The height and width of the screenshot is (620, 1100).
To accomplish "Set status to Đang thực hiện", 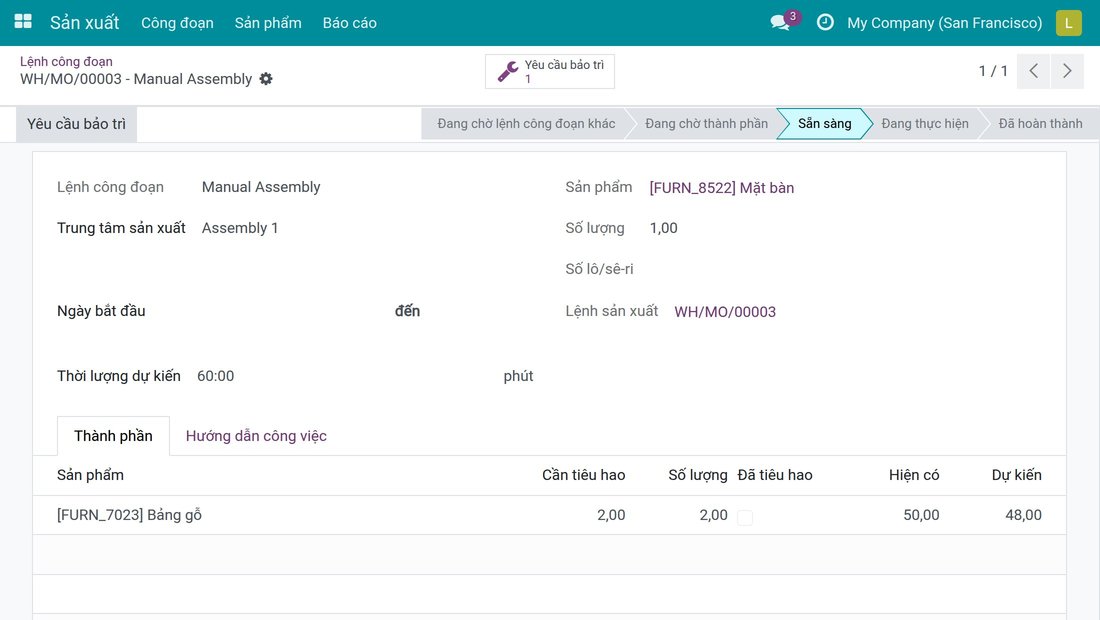I will pyautogui.click(x=925, y=123).
